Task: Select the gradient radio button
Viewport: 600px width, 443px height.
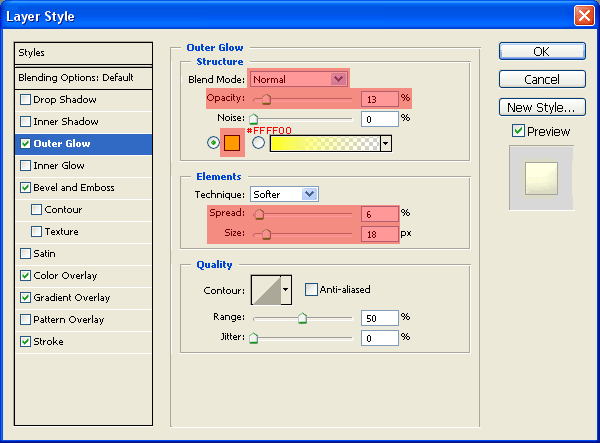Action: (258, 143)
